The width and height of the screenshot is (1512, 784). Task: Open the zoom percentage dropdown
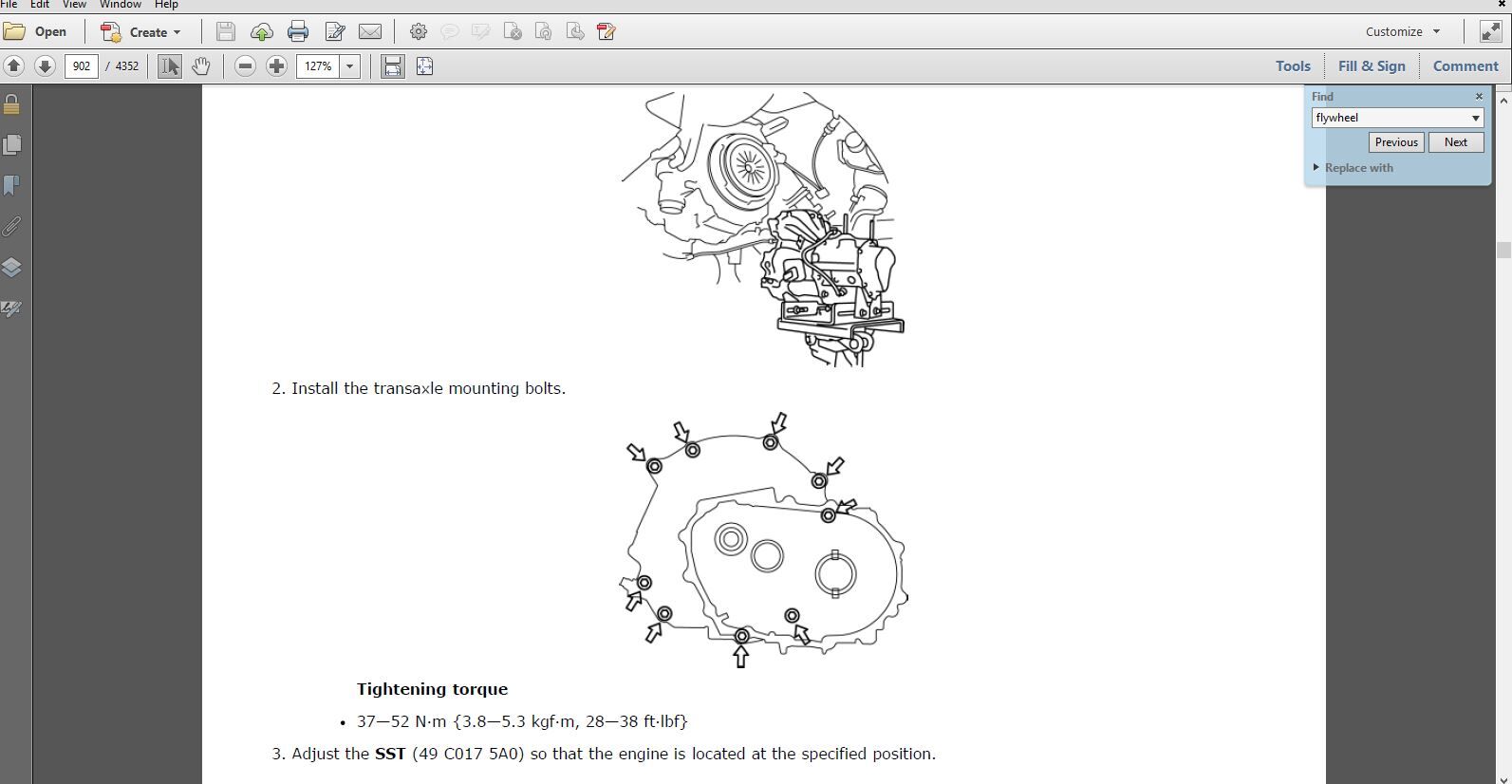tap(349, 66)
